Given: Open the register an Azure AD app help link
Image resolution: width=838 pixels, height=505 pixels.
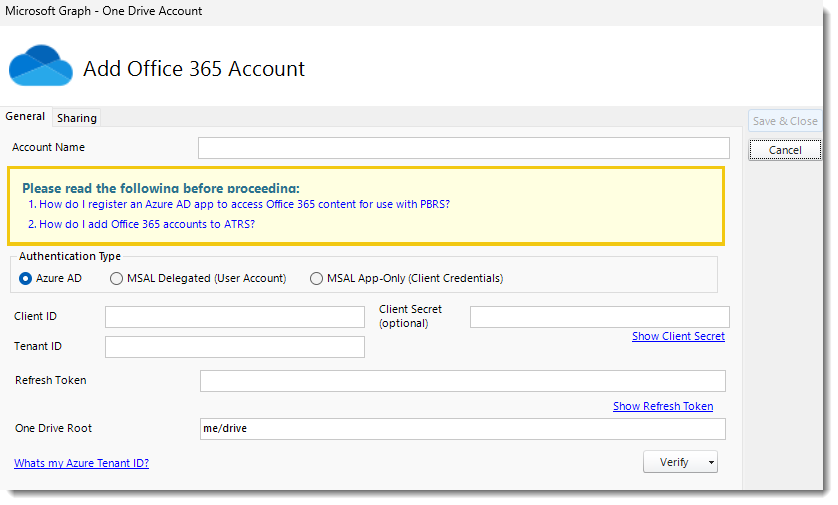Looking at the screenshot, I should [244, 204].
